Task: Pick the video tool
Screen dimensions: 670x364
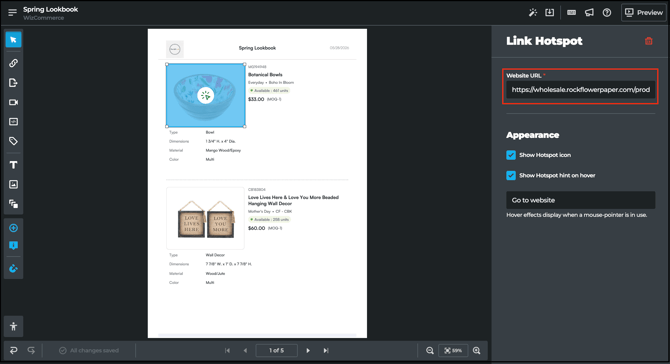Action: click(x=13, y=103)
